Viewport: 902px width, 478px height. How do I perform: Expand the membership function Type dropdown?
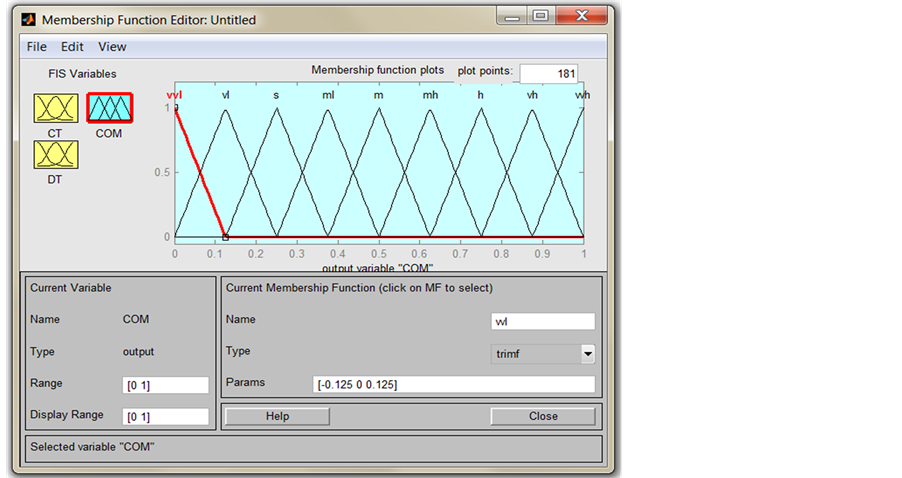pyautogui.click(x=587, y=354)
